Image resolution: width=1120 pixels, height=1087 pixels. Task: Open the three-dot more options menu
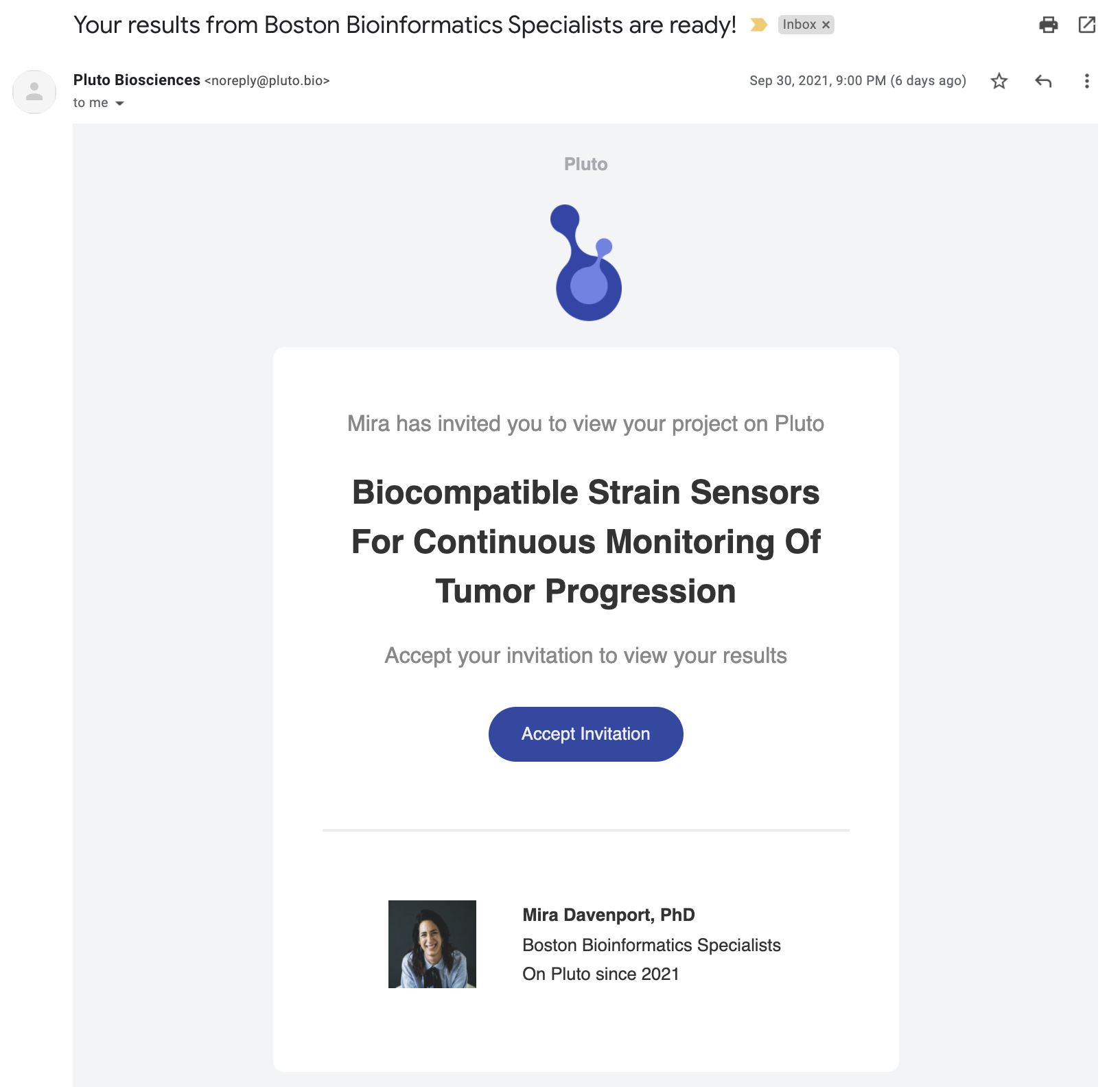1086,81
